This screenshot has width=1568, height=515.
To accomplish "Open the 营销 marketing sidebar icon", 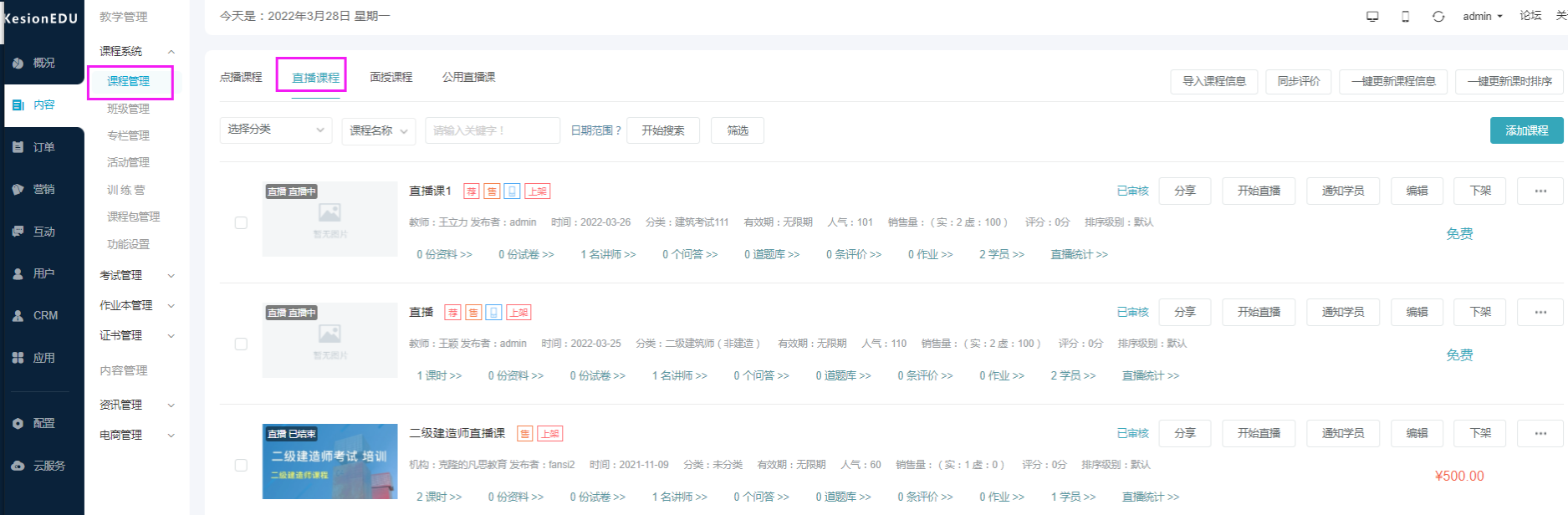I will pyautogui.click(x=18, y=190).
